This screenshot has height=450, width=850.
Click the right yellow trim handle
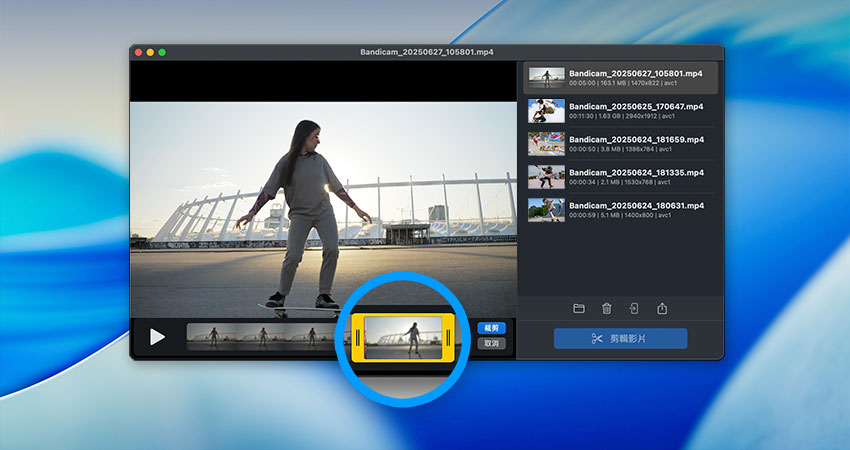click(x=450, y=337)
